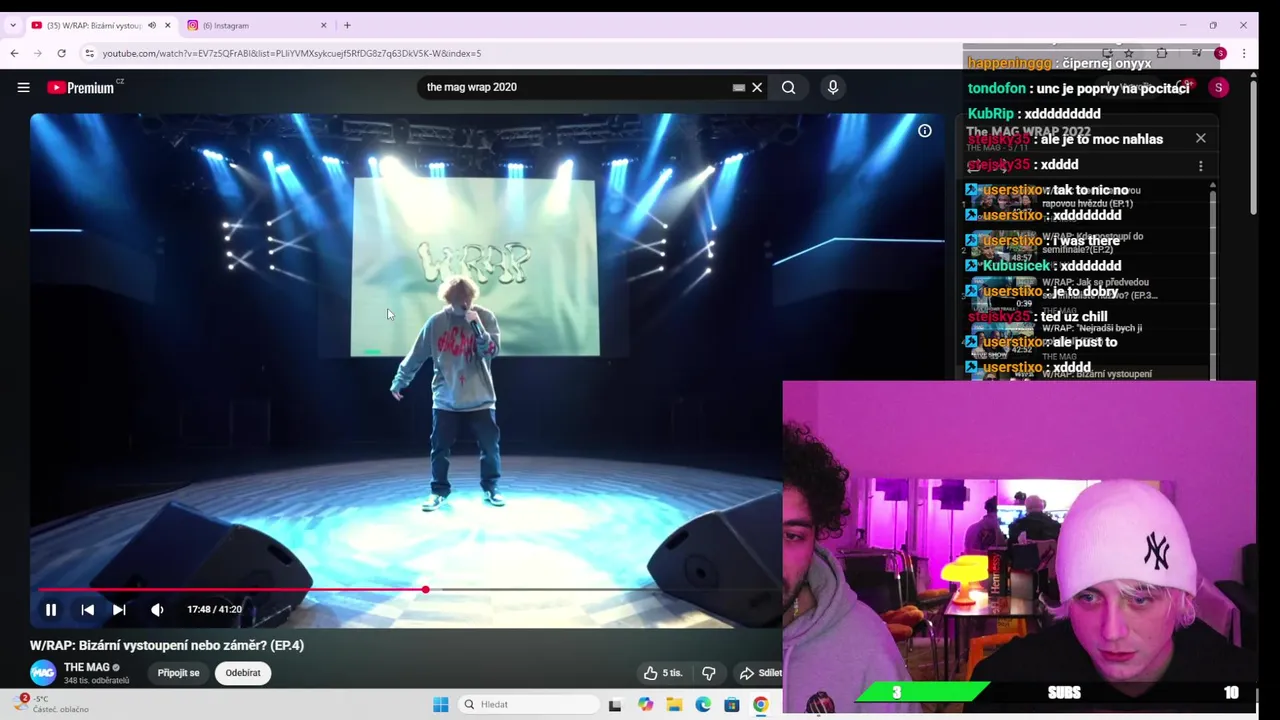Go forward in browser history

[x=38, y=53]
